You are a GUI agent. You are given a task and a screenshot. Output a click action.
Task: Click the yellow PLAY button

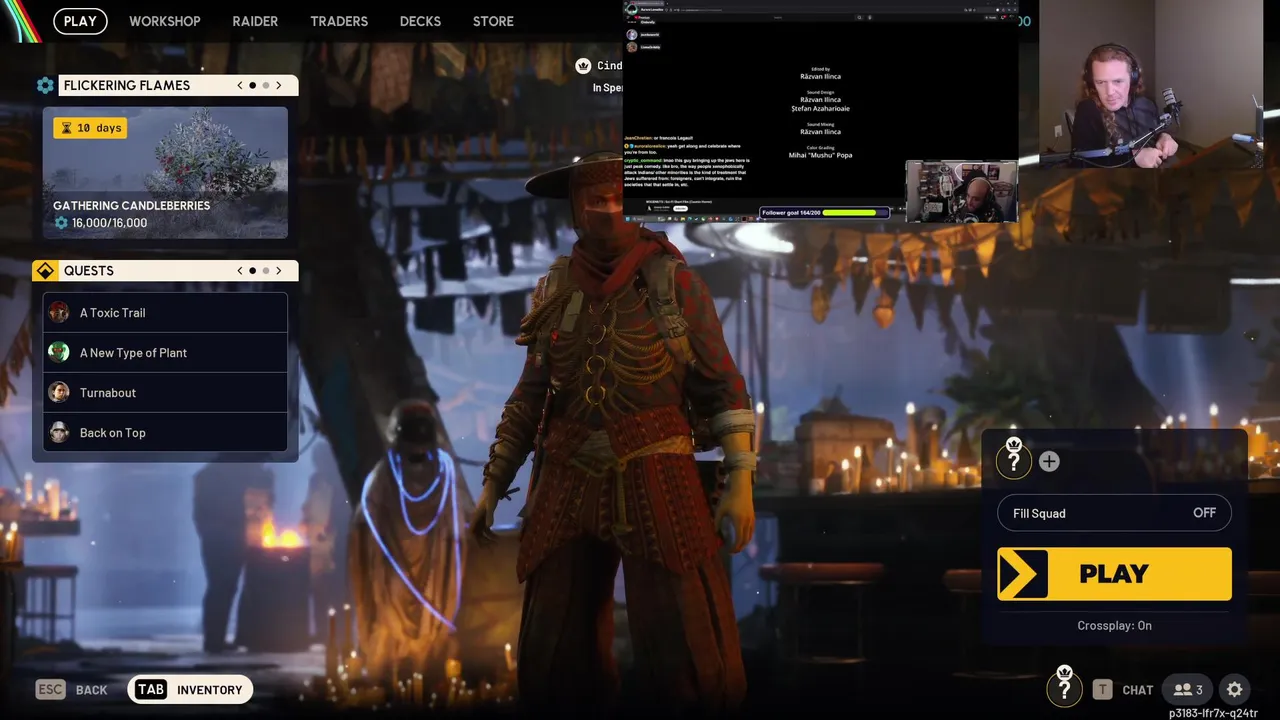point(1114,574)
